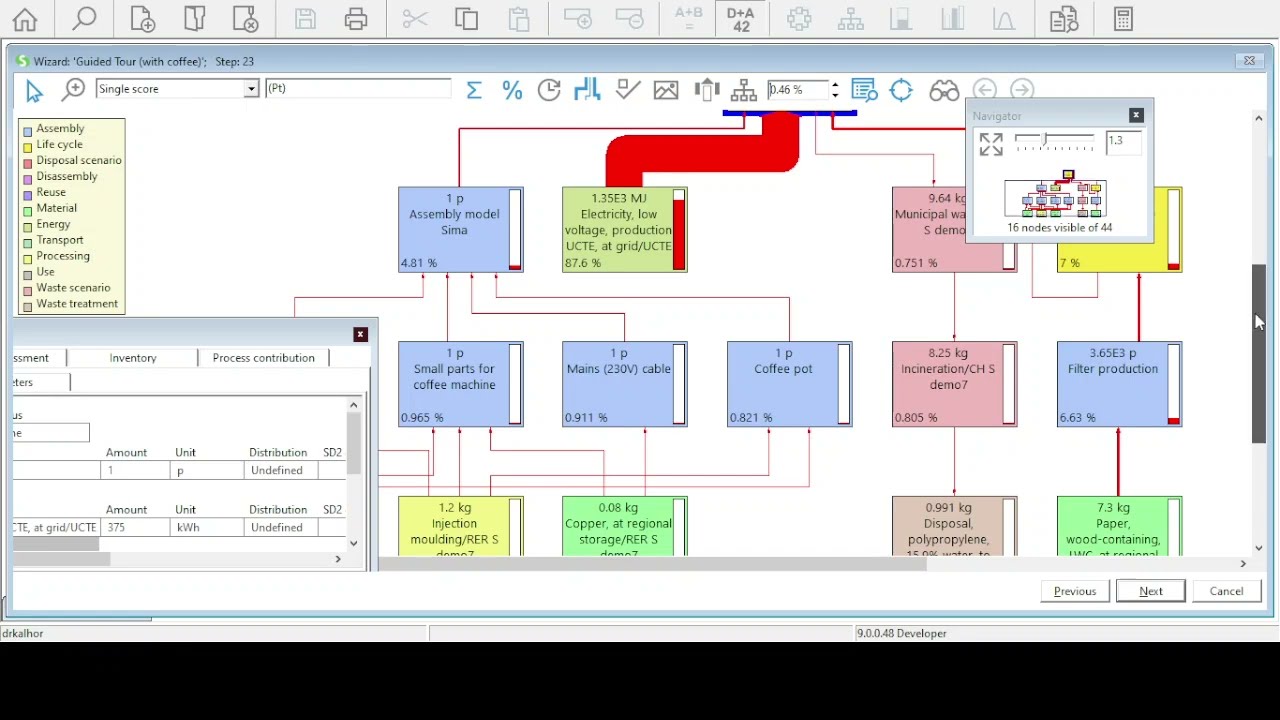Screen dimensions: 1280x720
Task: Select the Incineration/CH S demo7 node
Action: click(x=954, y=384)
